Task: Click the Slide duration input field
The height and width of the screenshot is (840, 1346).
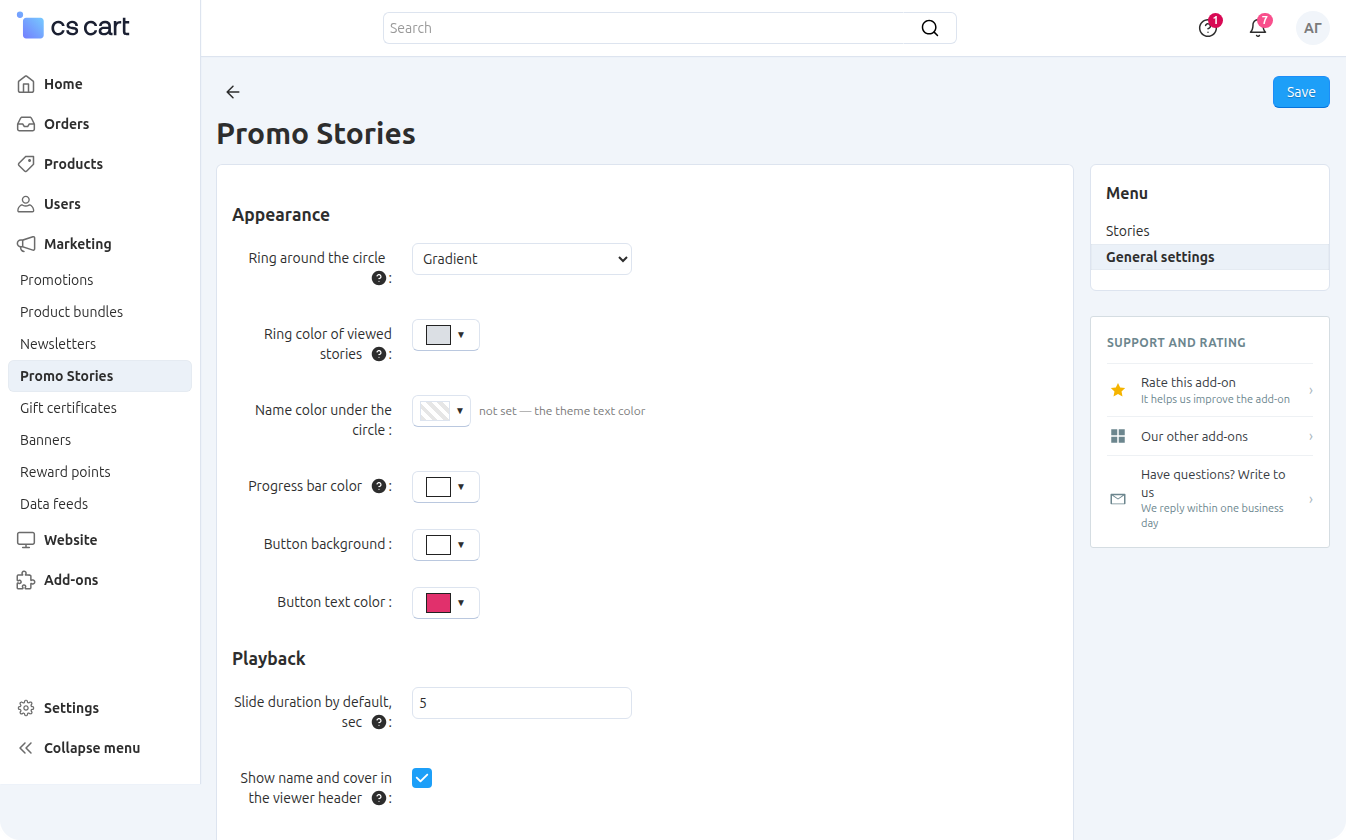Action: (522, 703)
